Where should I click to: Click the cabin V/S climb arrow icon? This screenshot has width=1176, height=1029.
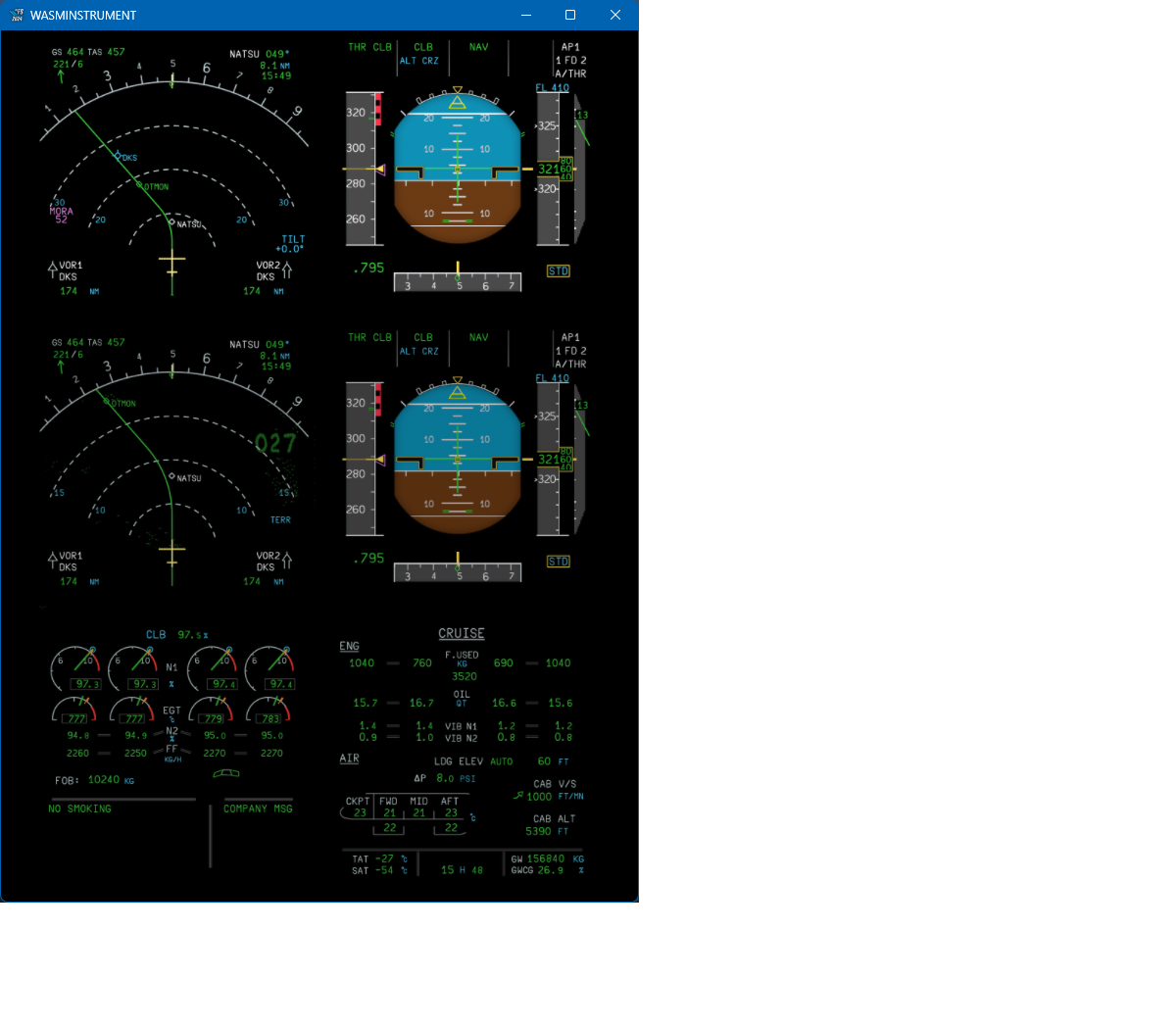(518, 796)
